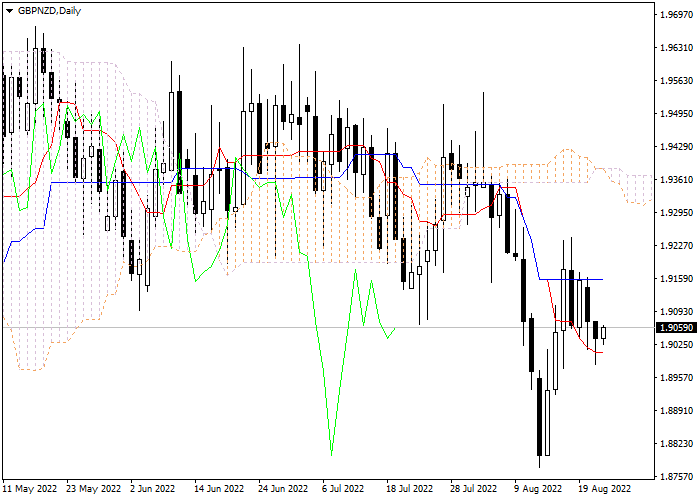
Task: Click the 1.90250 price scale label
Action: click(x=676, y=345)
